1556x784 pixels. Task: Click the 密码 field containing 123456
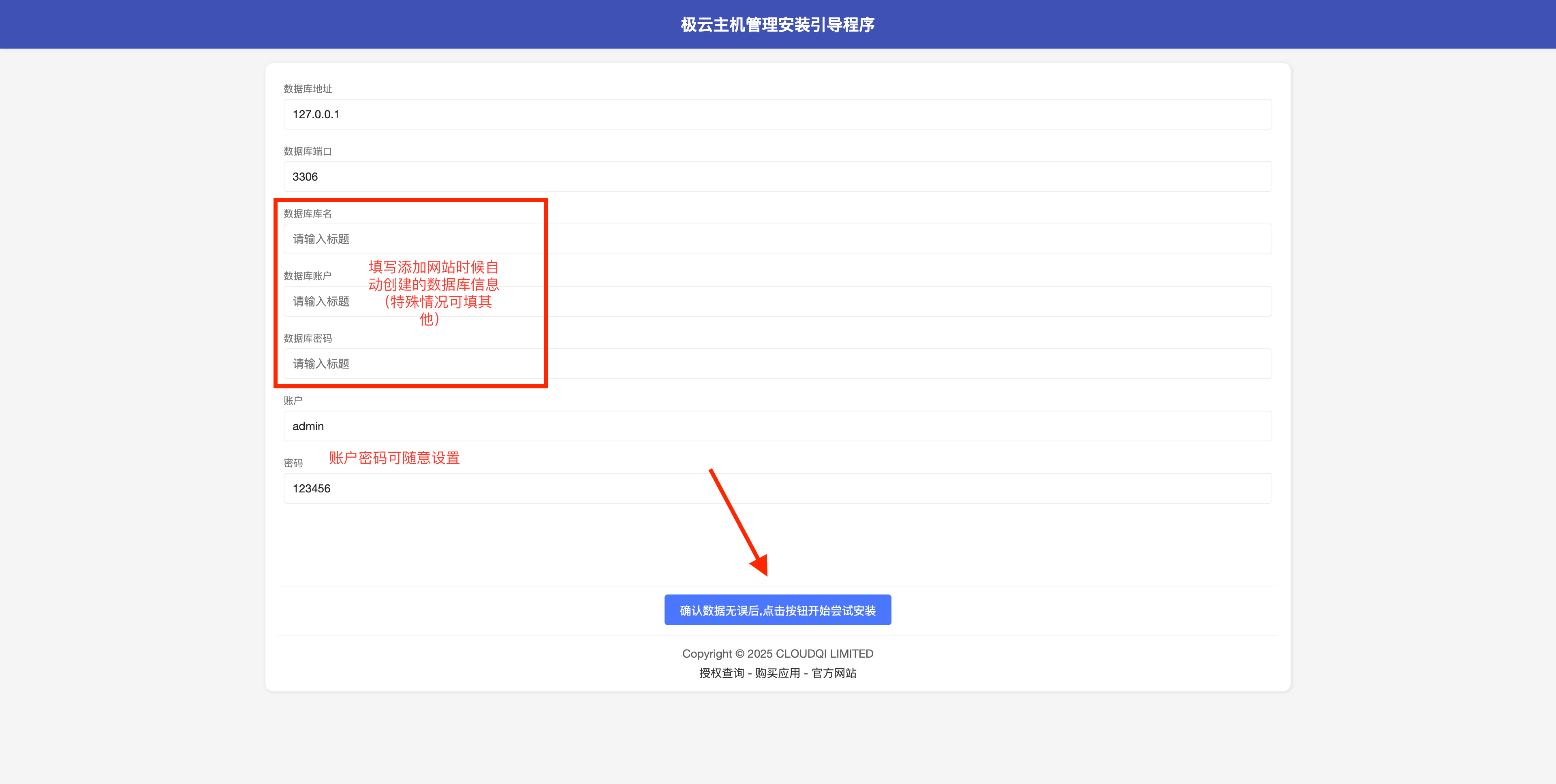pos(778,488)
